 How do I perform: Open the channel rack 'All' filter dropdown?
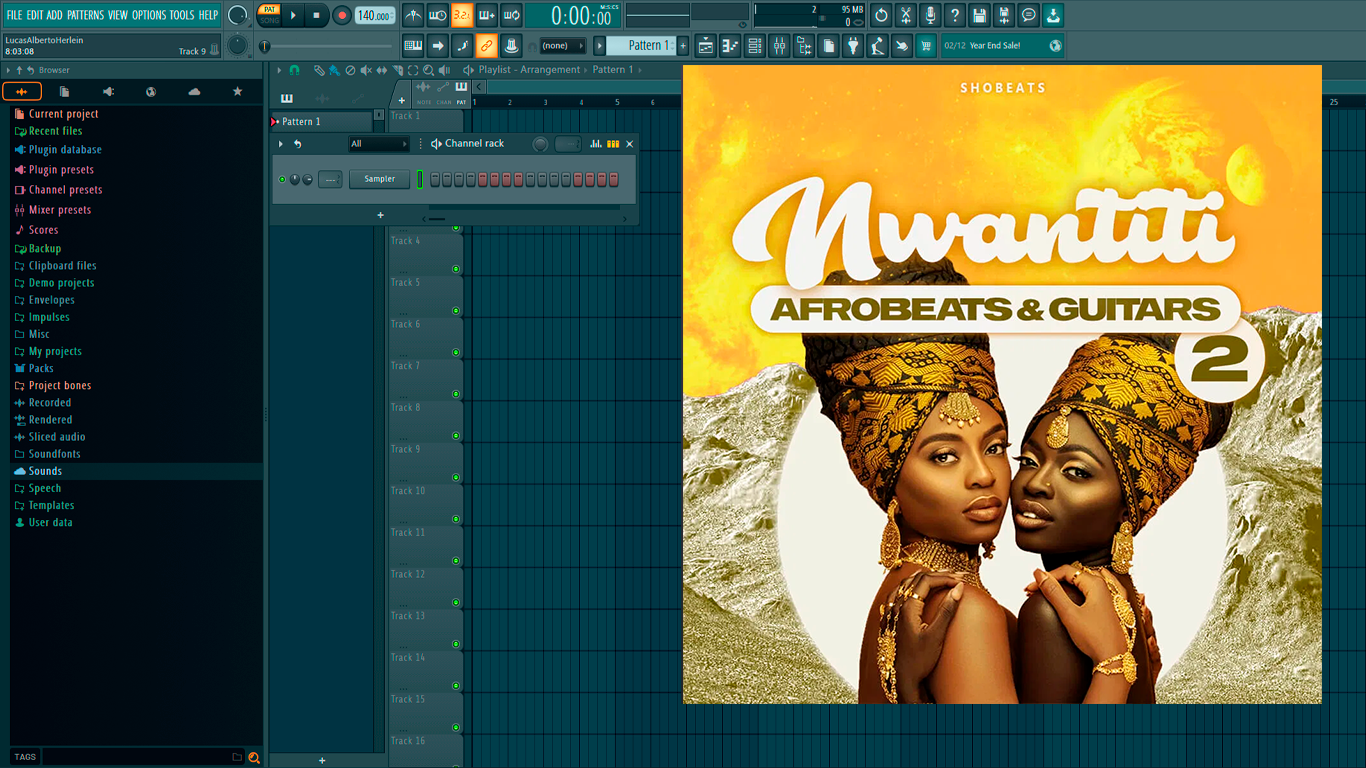point(379,144)
